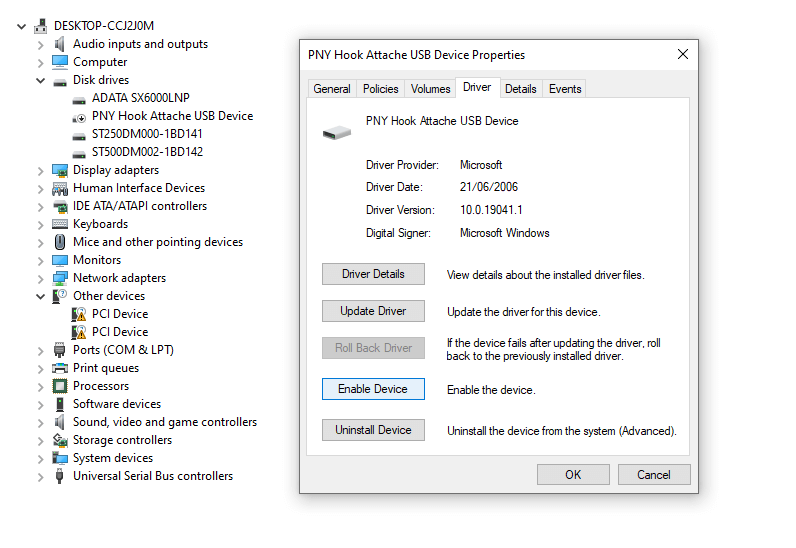Click the disabled PNY Hook Attache drive icon
This screenshot has width=796, height=548.
[79, 117]
